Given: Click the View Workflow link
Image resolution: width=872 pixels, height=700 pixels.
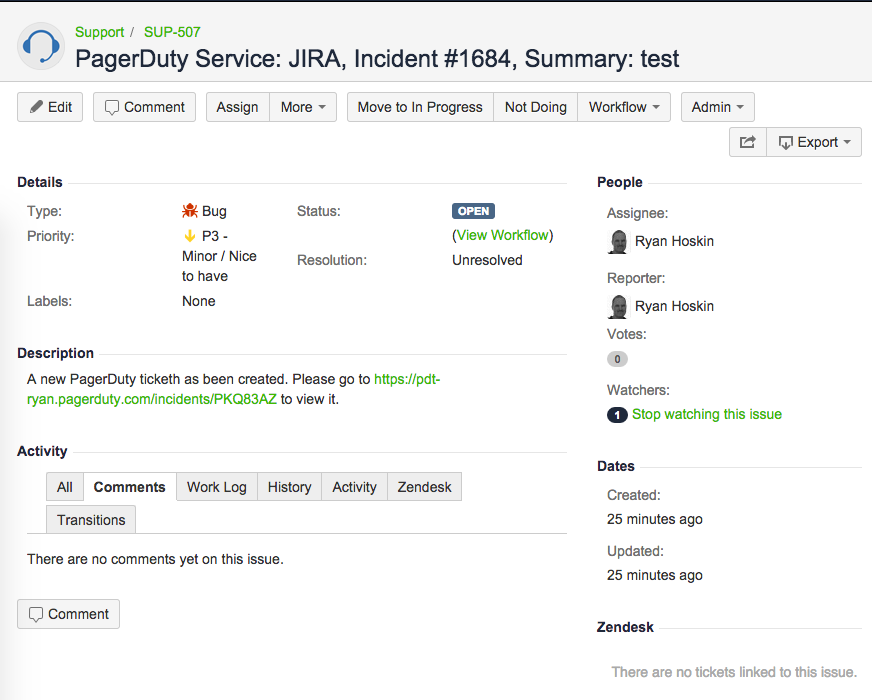Looking at the screenshot, I should pos(502,235).
